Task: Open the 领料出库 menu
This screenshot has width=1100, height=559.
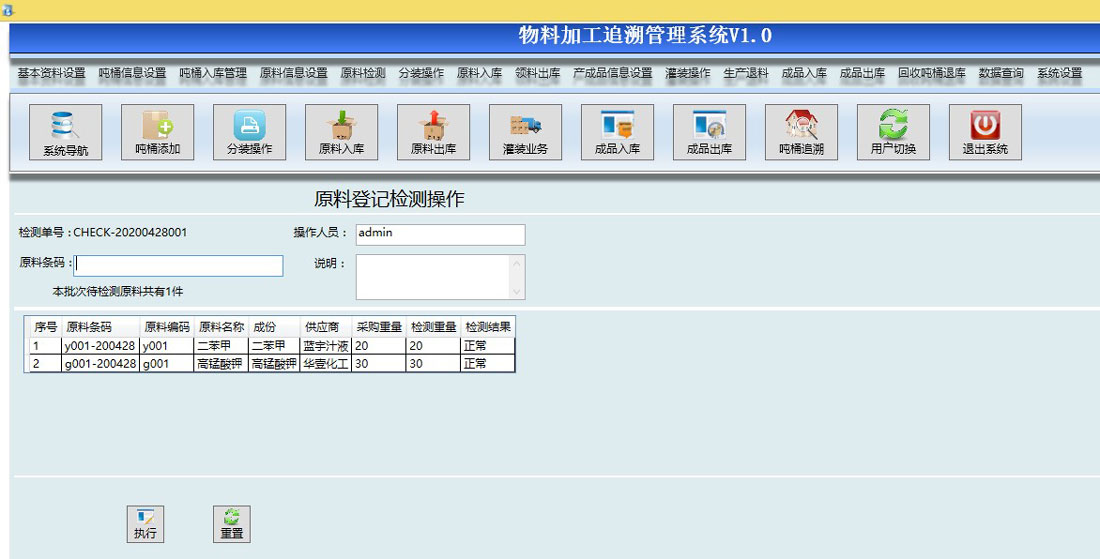Action: (537, 73)
